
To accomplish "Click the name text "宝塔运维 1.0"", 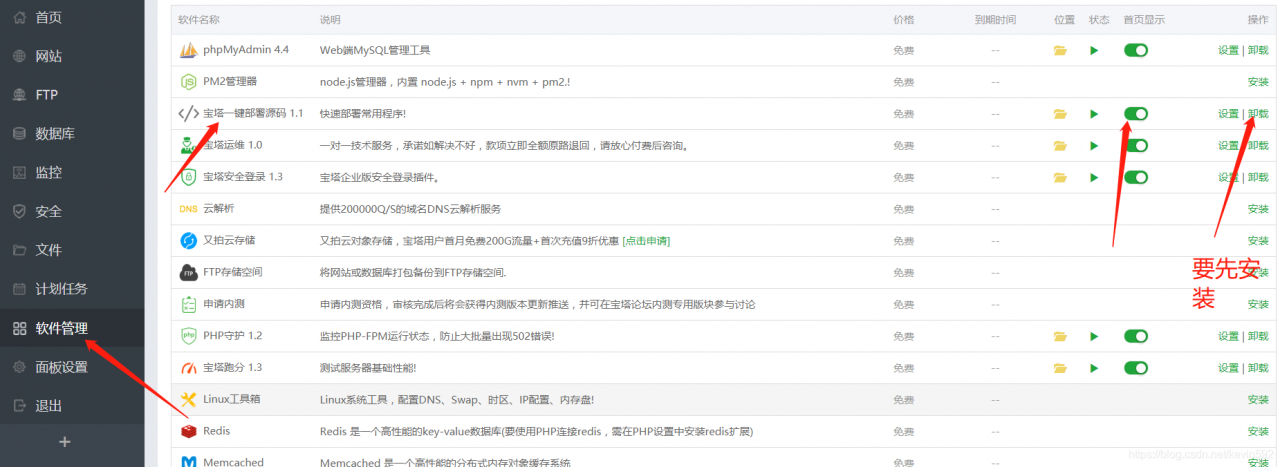I will coord(232,146).
